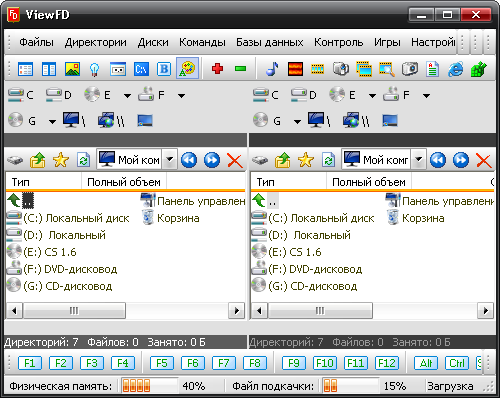The image size is (500, 398).
Task: Toggle the Alt key button
Action: pyautogui.click(x=426, y=363)
